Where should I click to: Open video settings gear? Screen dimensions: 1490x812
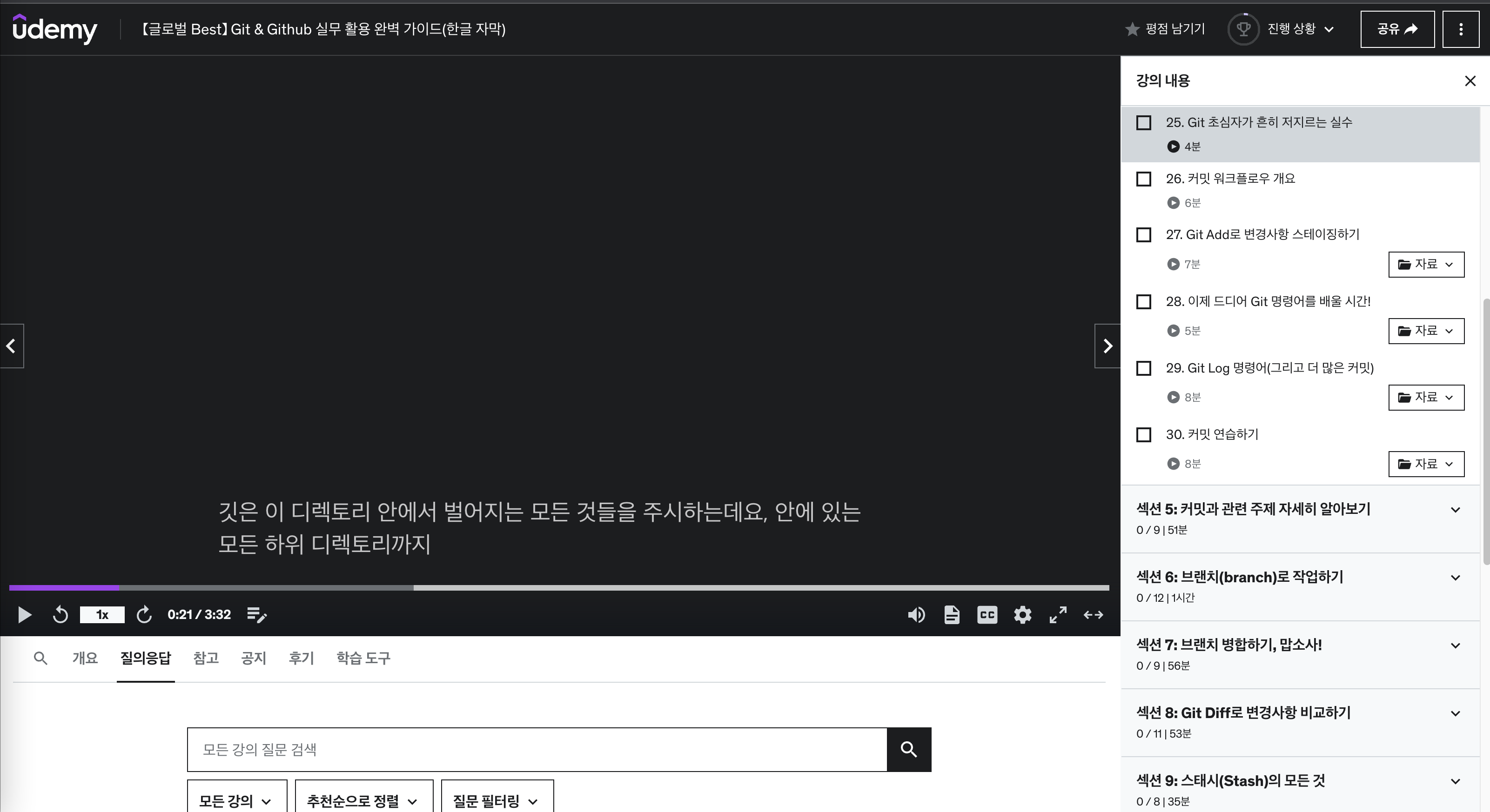point(1023,614)
